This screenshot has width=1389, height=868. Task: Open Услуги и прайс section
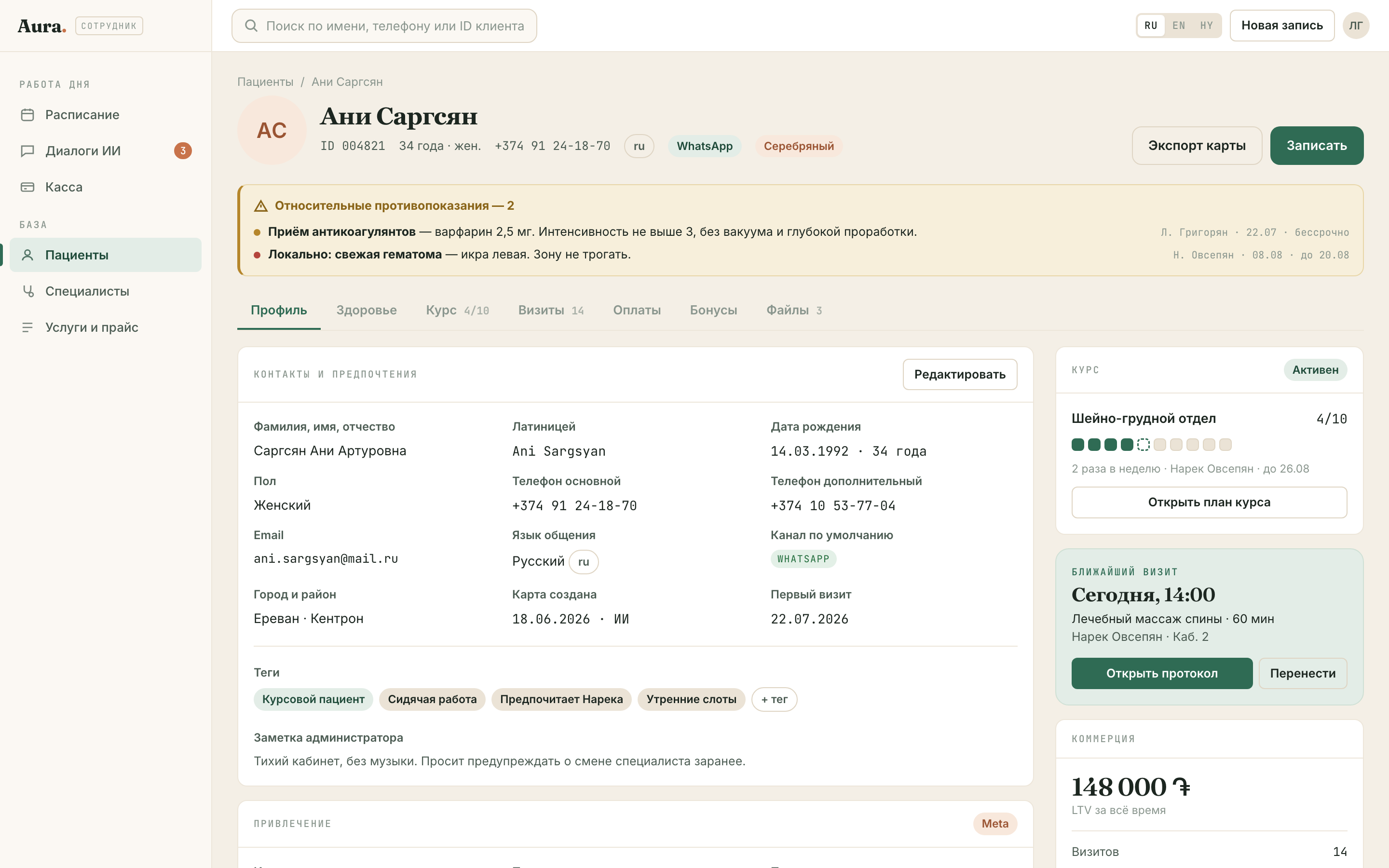(106, 327)
